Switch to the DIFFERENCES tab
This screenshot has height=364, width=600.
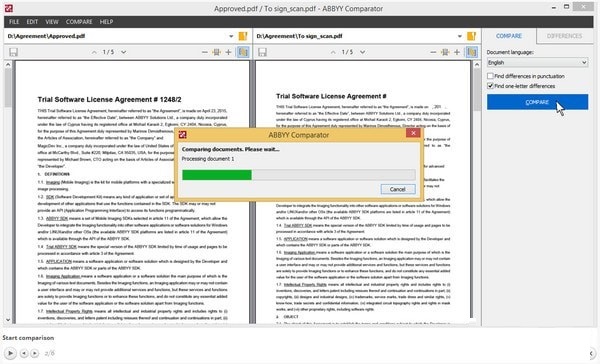(564, 36)
